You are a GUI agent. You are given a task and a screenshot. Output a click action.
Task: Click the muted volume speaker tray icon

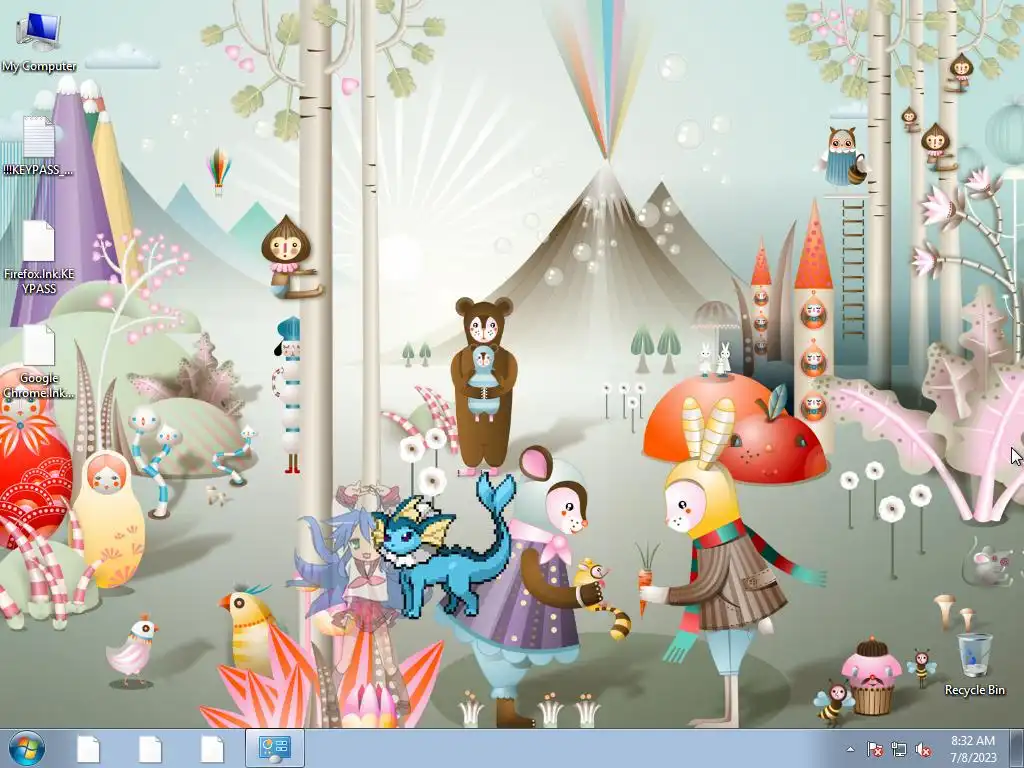923,749
